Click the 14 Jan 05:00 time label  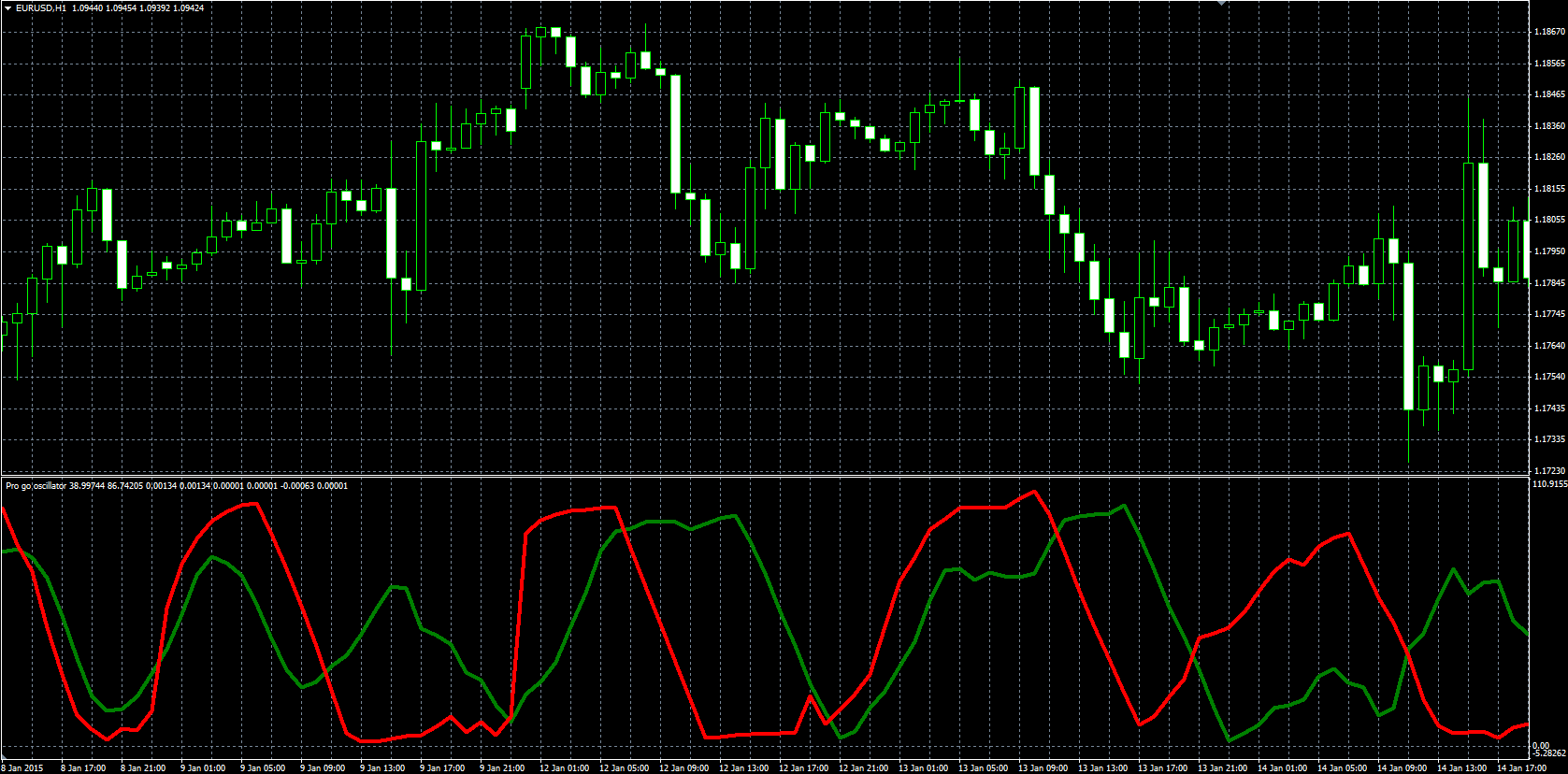click(x=1343, y=768)
